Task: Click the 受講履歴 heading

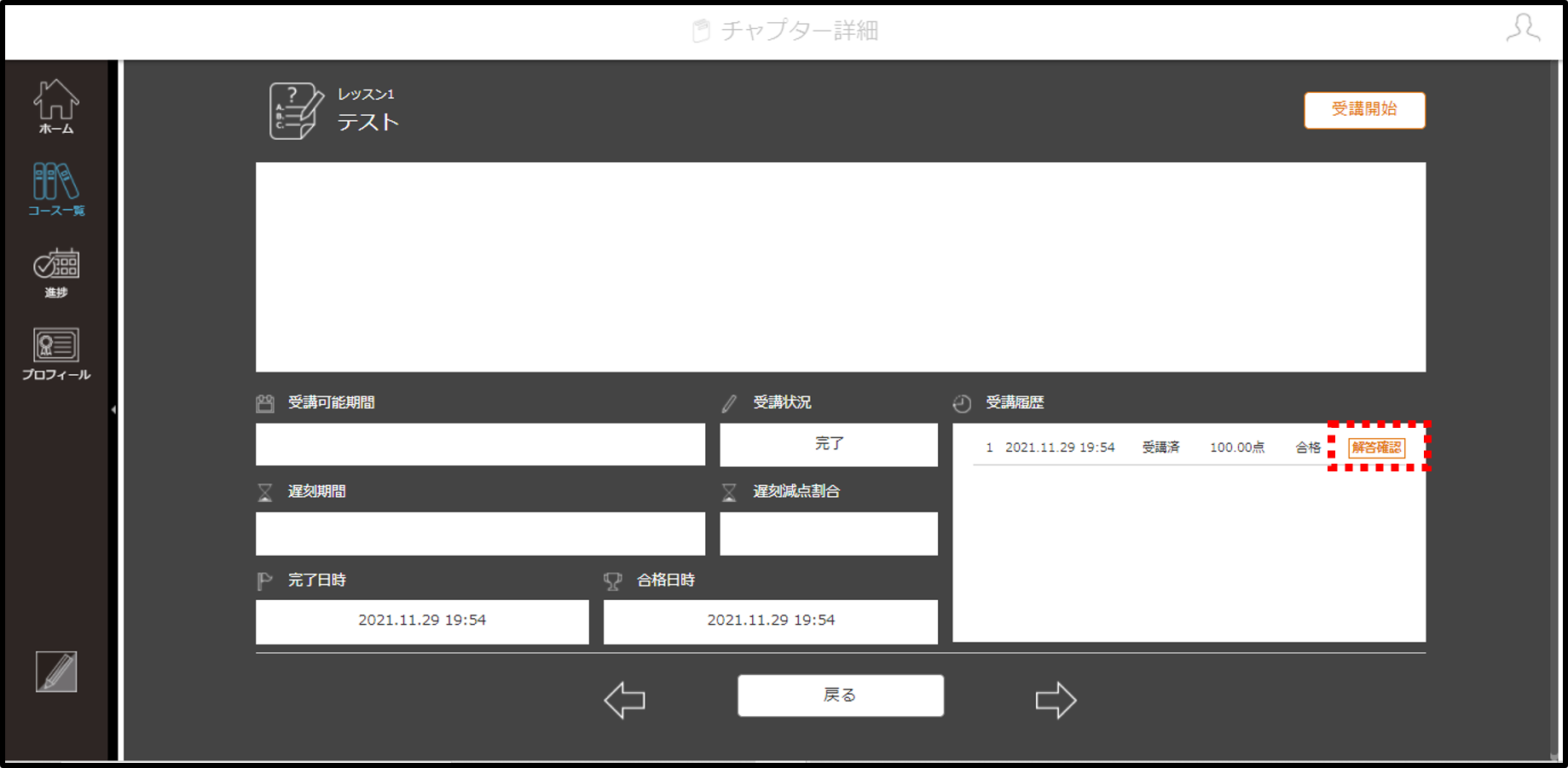Action: [1015, 402]
